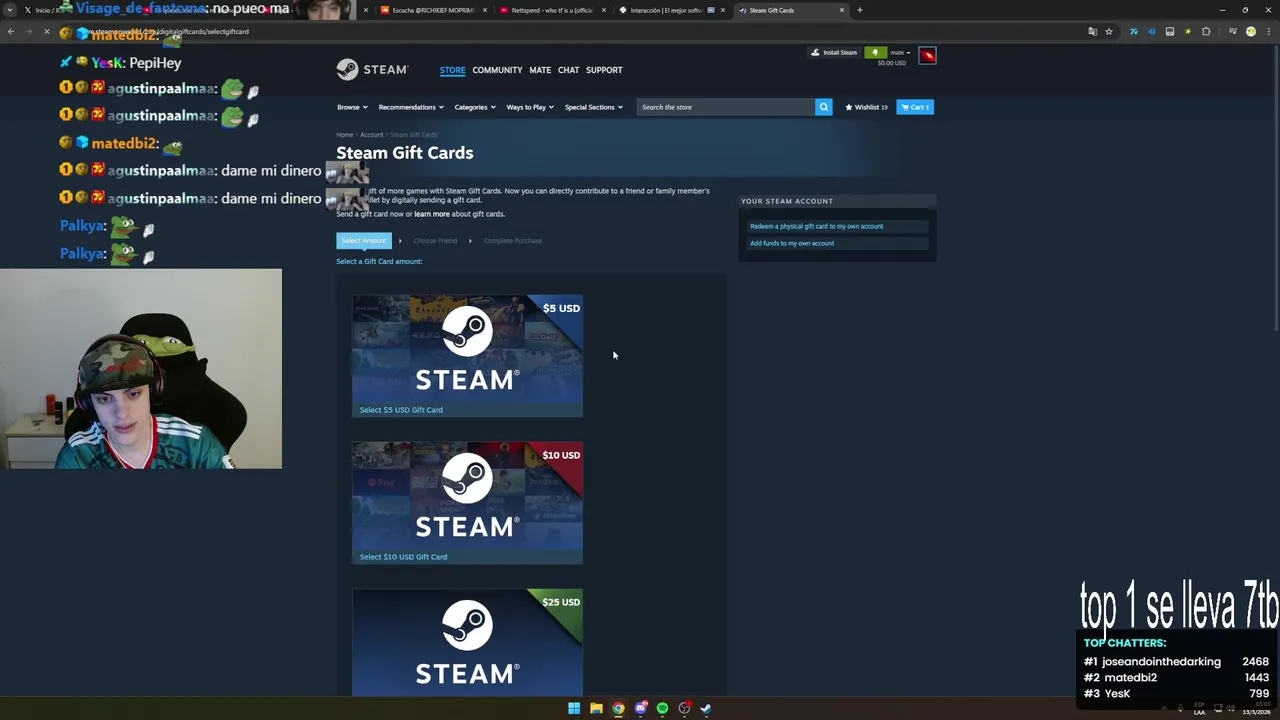Click the $0.00 USD wallet balance
The height and width of the screenshot is (720, 1280).
coord(892,63)
